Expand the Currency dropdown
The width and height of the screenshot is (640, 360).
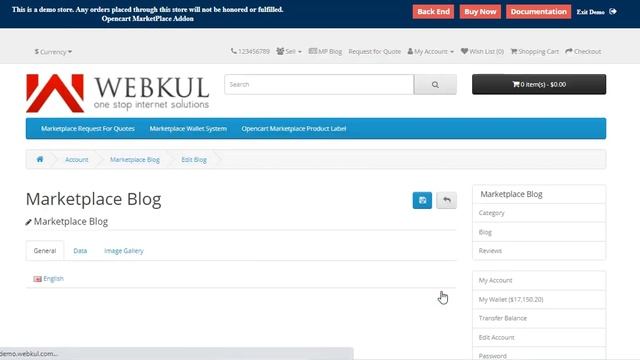53,52
